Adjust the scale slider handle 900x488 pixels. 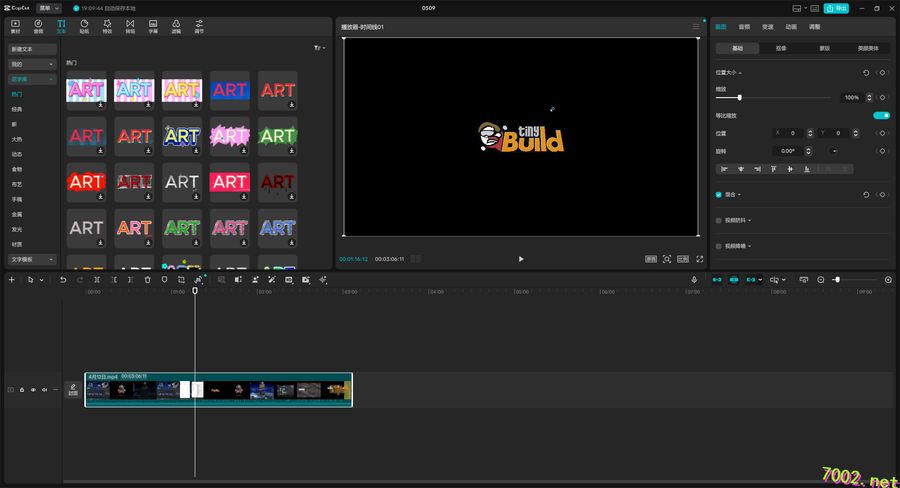tap(739, 98)
